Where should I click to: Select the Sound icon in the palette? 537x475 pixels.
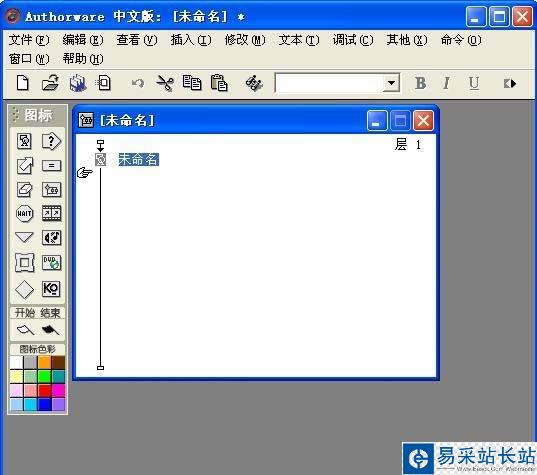pos(51,238)
